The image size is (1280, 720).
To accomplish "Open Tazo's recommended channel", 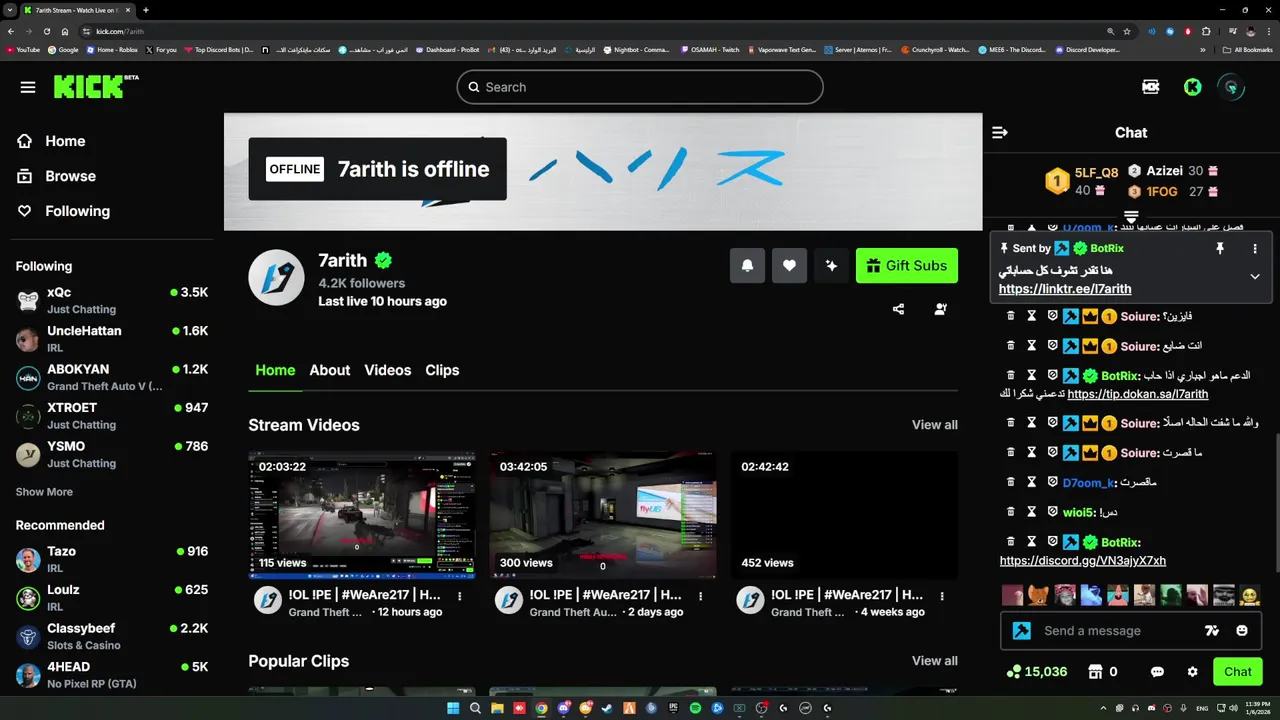I will click(x=112, y=559).
